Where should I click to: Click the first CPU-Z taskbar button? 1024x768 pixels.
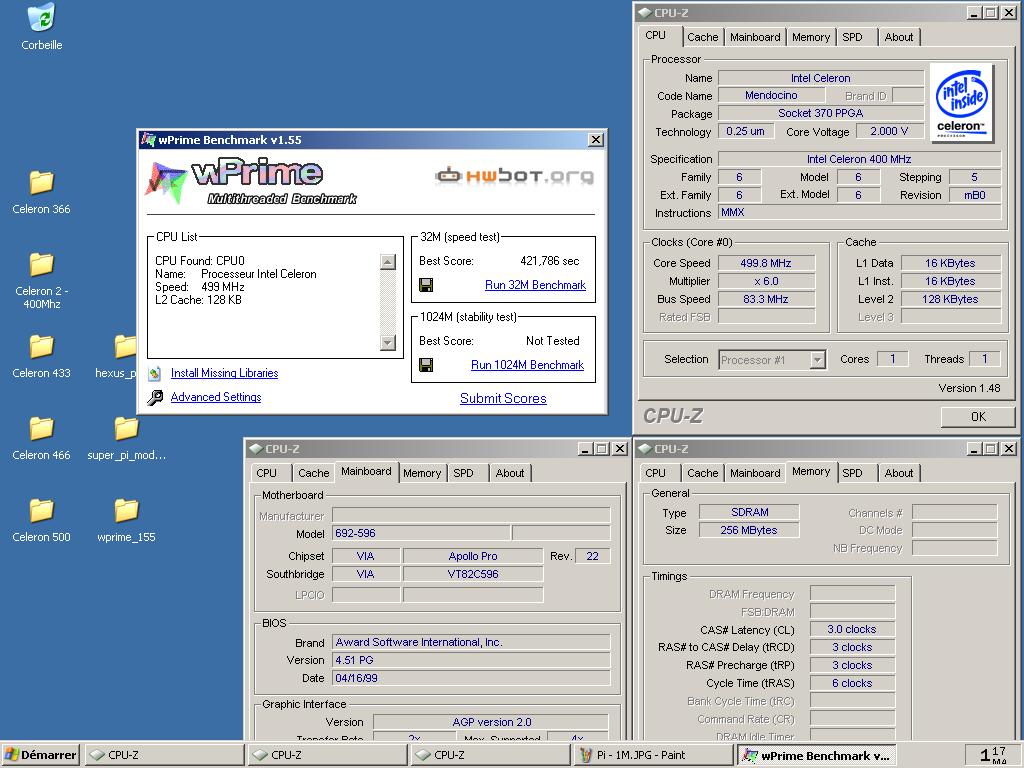pyautogui.click(x=165, y=755)
